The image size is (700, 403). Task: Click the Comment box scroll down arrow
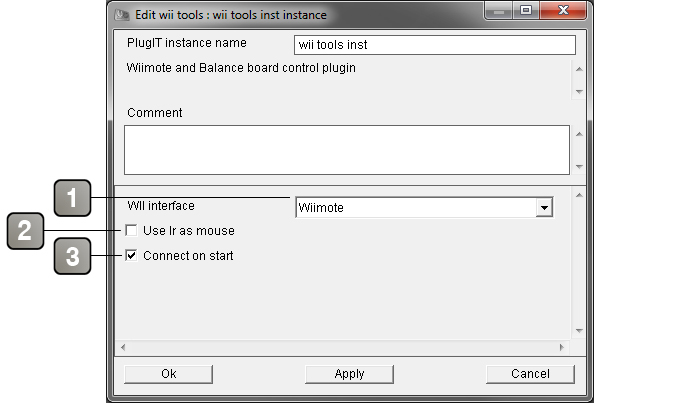[x=579, y=166]
